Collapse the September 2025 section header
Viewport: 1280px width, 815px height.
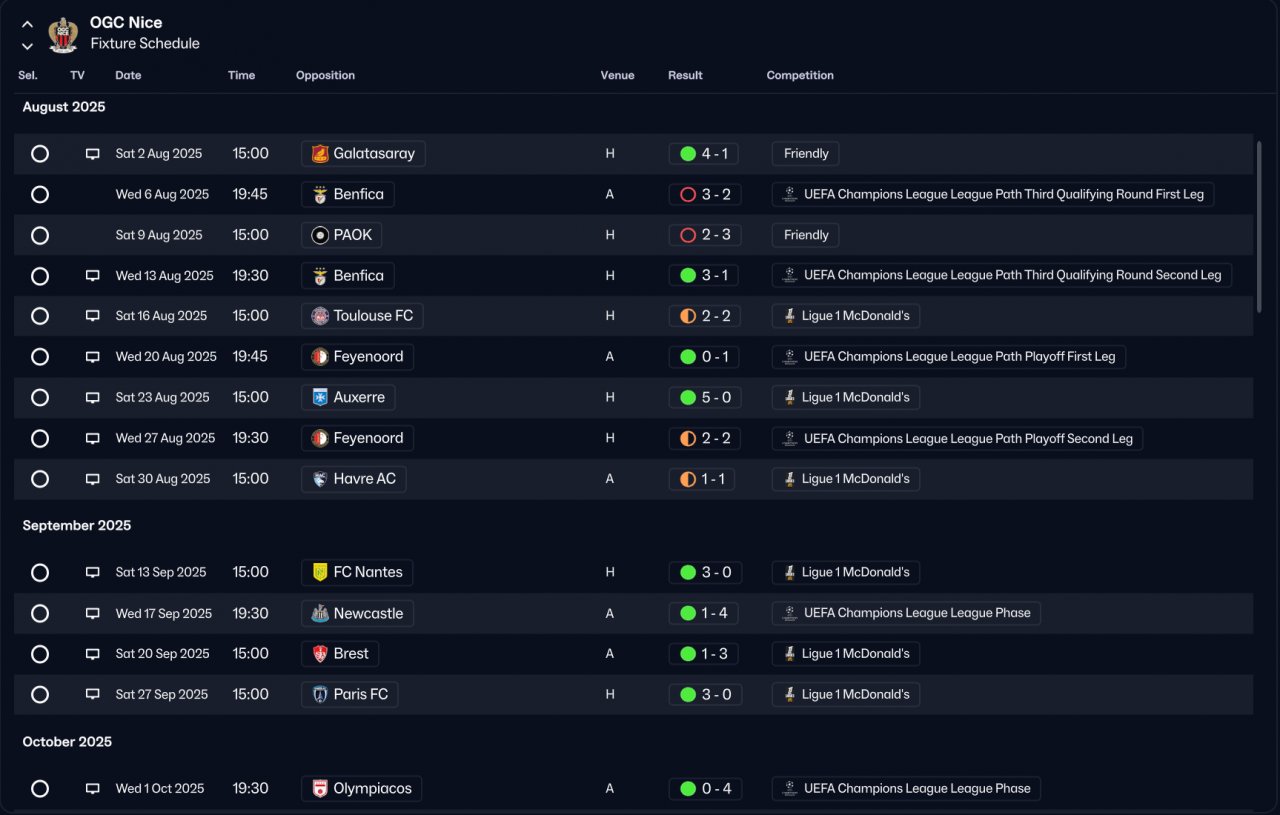pos(77,526)
